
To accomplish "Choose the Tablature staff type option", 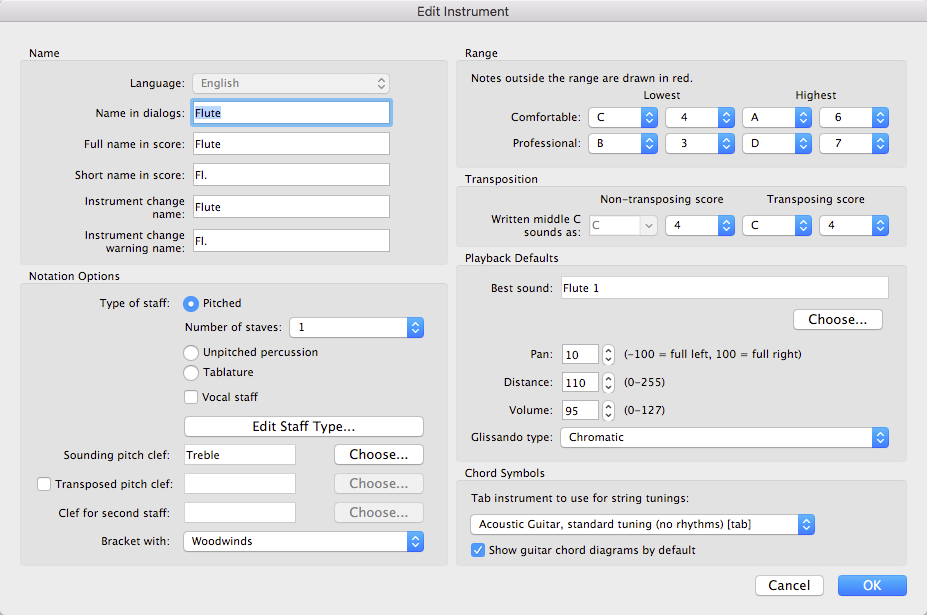I will tap(191, 372).
